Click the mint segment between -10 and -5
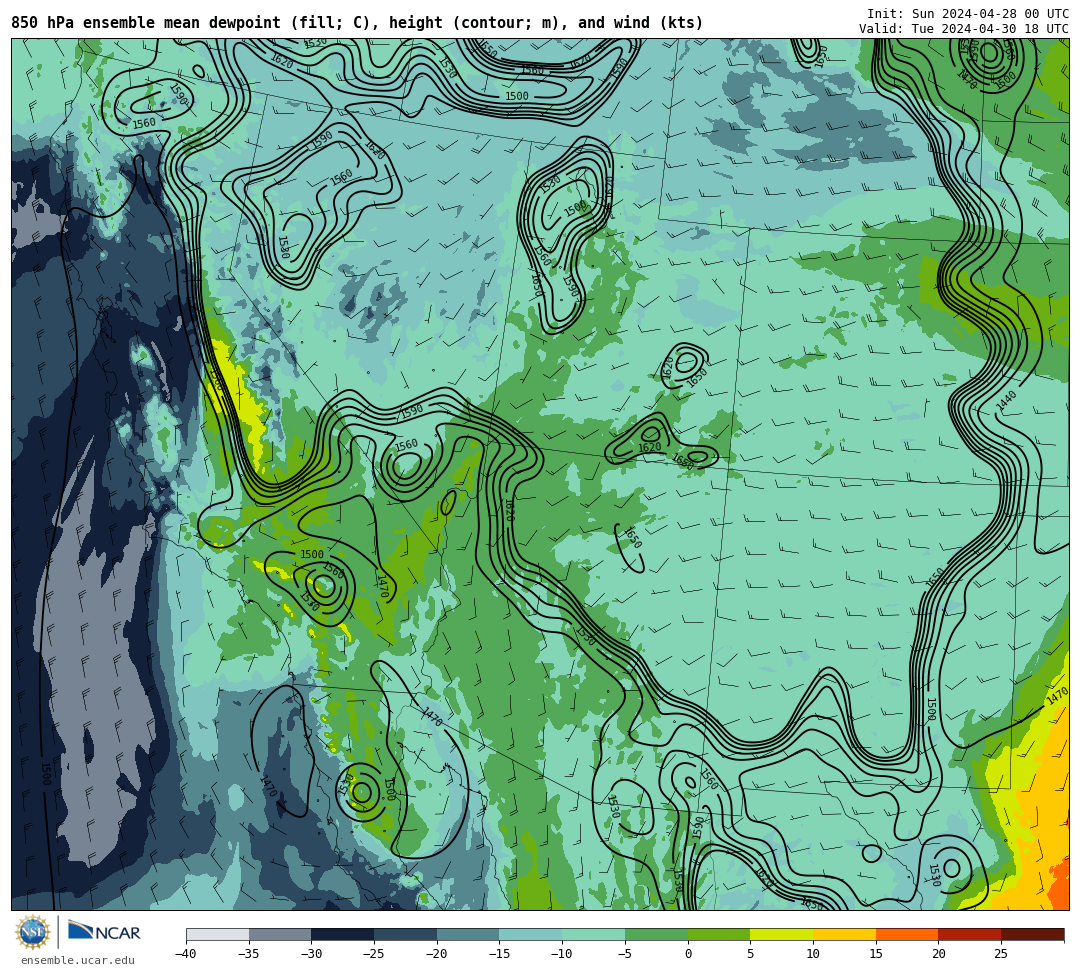 tap(594, 934)
